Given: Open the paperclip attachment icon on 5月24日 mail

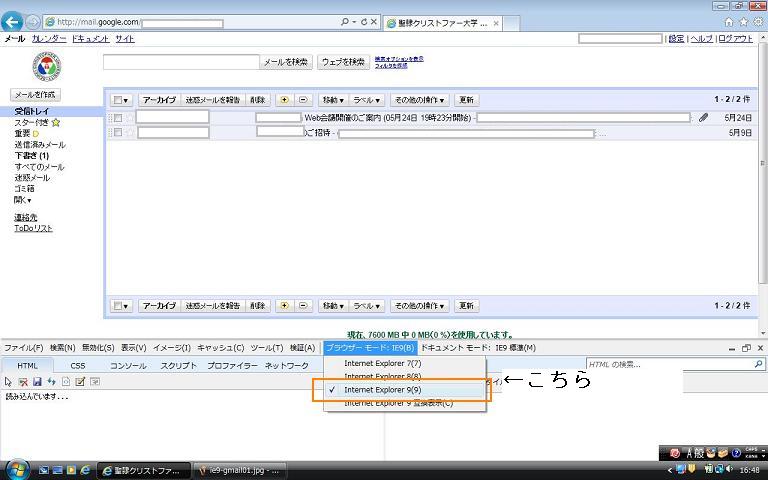Looking at the screenshot, I should [x=703, y=118].
